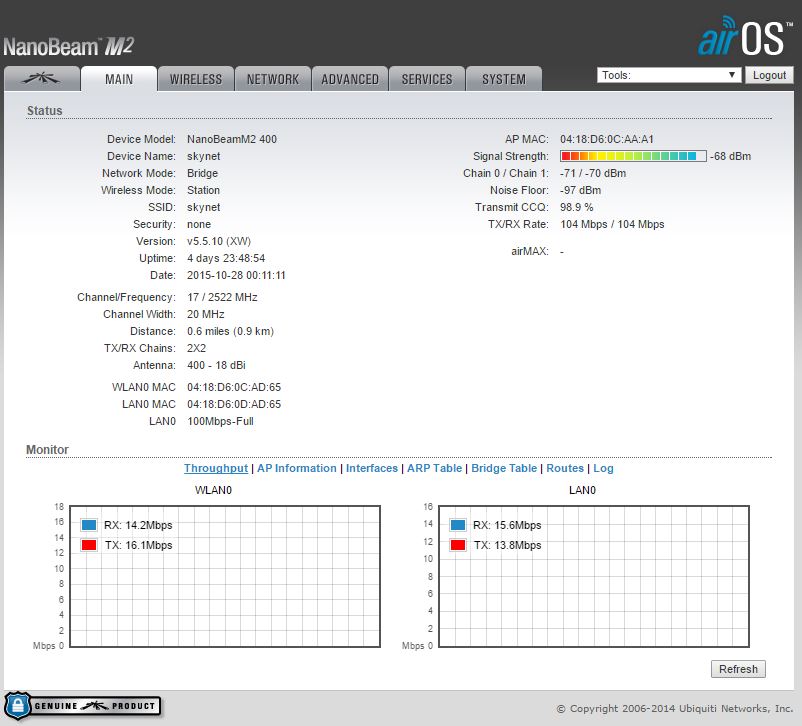Click the Refresh button
This screenshot has height=726, width=802.
coord(738,669)
